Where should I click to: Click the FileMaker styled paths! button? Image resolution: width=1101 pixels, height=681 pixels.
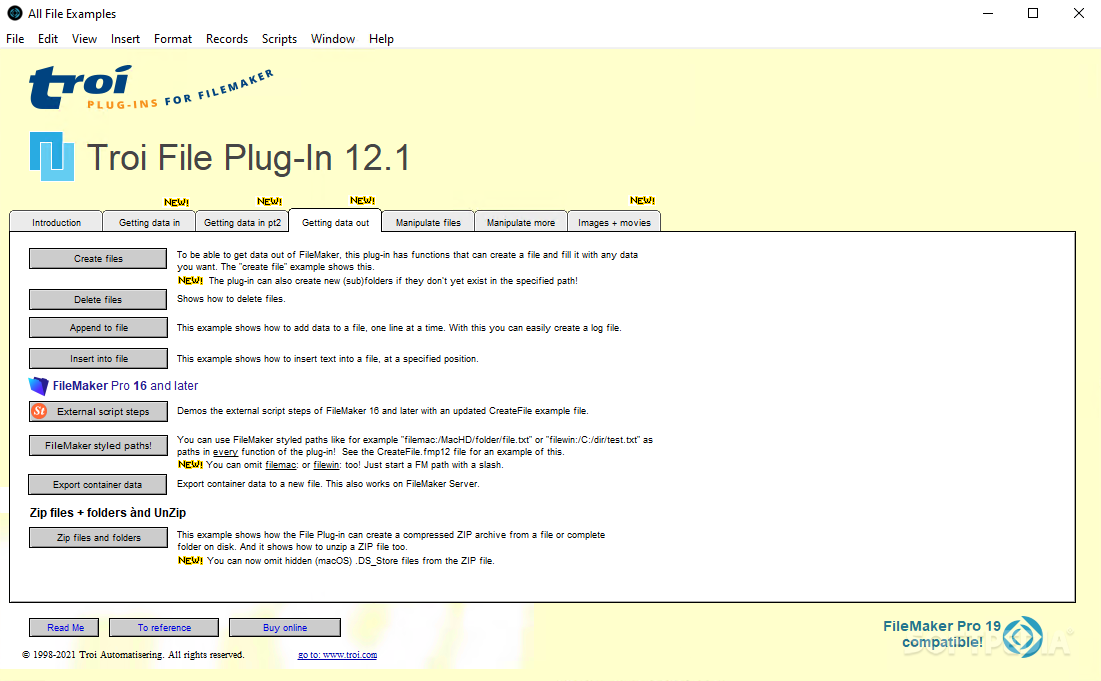click(x=98, y=445)
